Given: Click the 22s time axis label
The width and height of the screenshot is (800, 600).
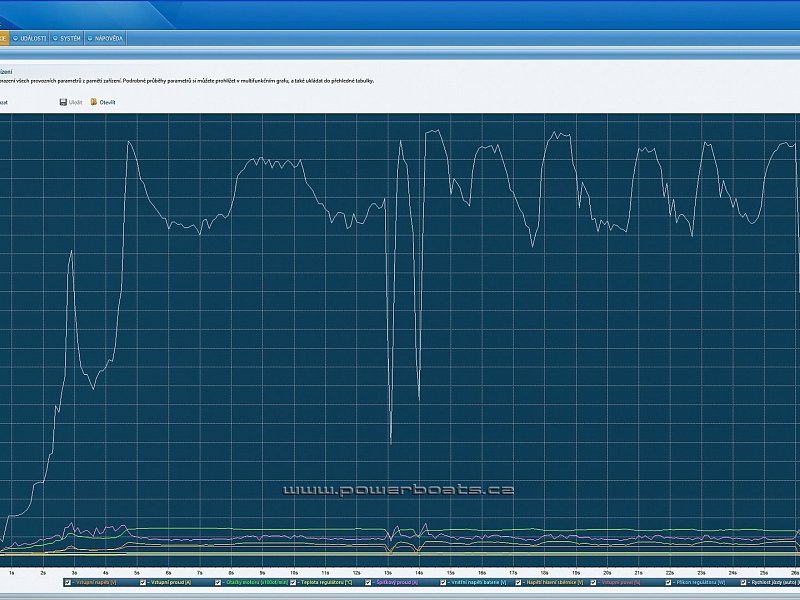Looking at the screenshot, I should [670, 573].
